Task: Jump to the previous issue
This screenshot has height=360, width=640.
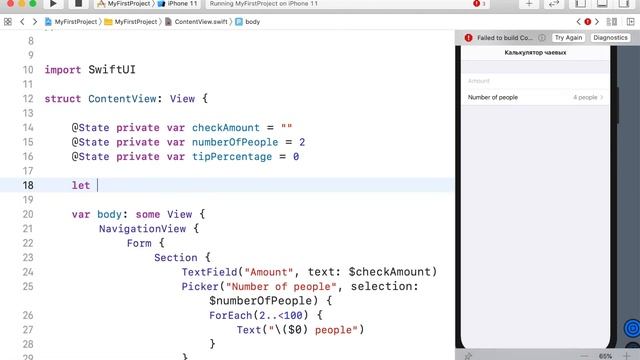Action: click(578, 22)
